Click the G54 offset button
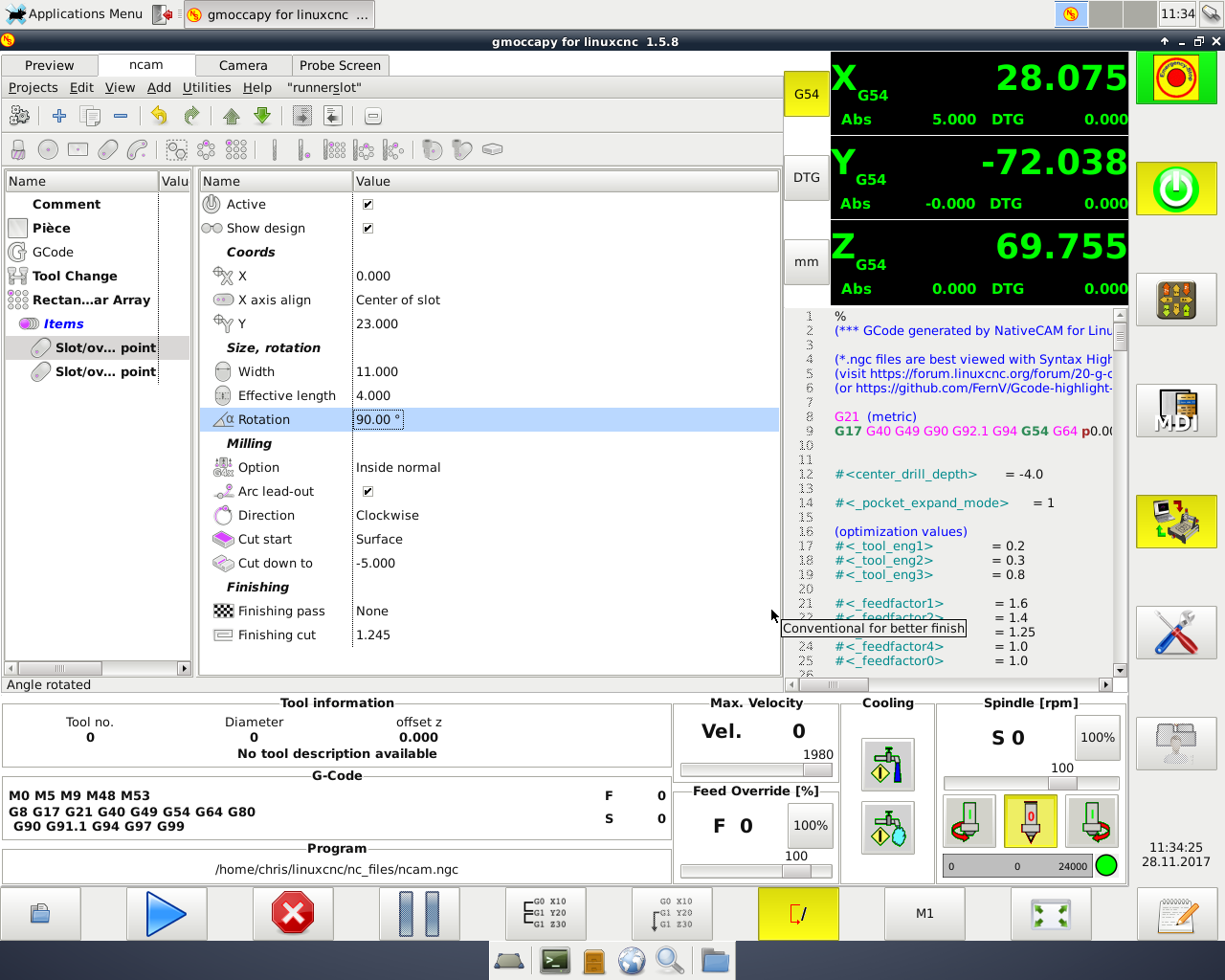 pos(807,95)
